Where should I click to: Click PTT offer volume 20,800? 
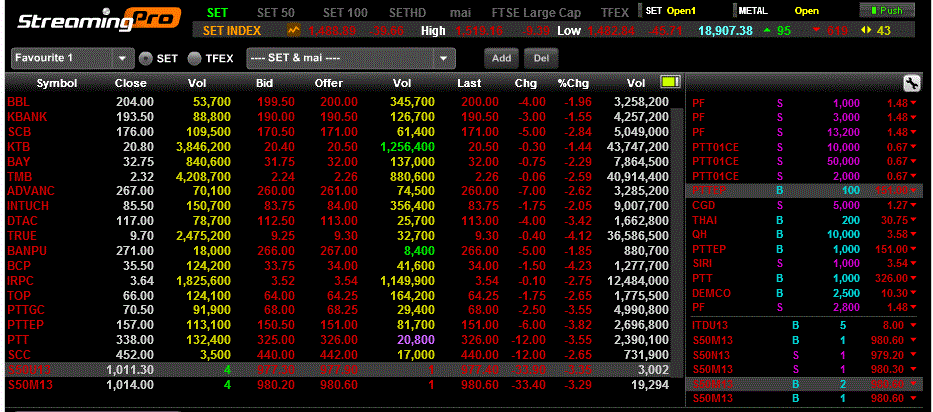click(x=414, y=340)
